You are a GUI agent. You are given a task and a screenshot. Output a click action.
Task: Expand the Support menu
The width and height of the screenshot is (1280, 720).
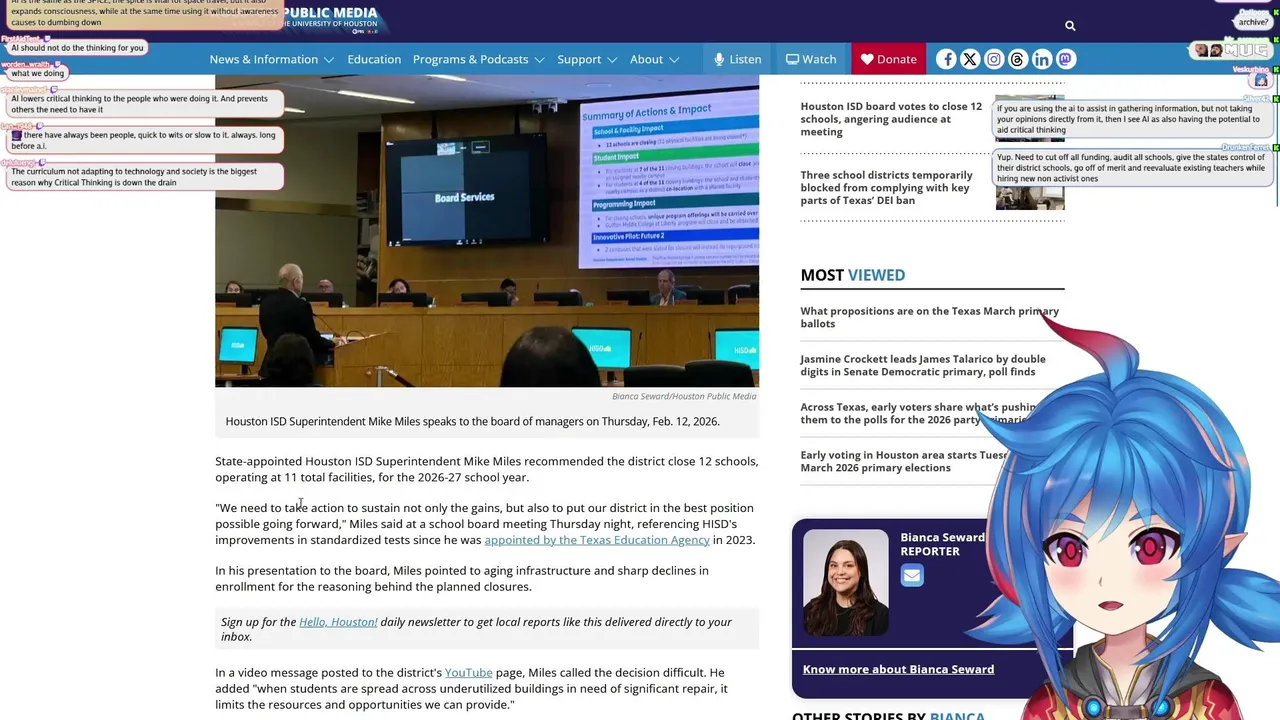point(587,59)
